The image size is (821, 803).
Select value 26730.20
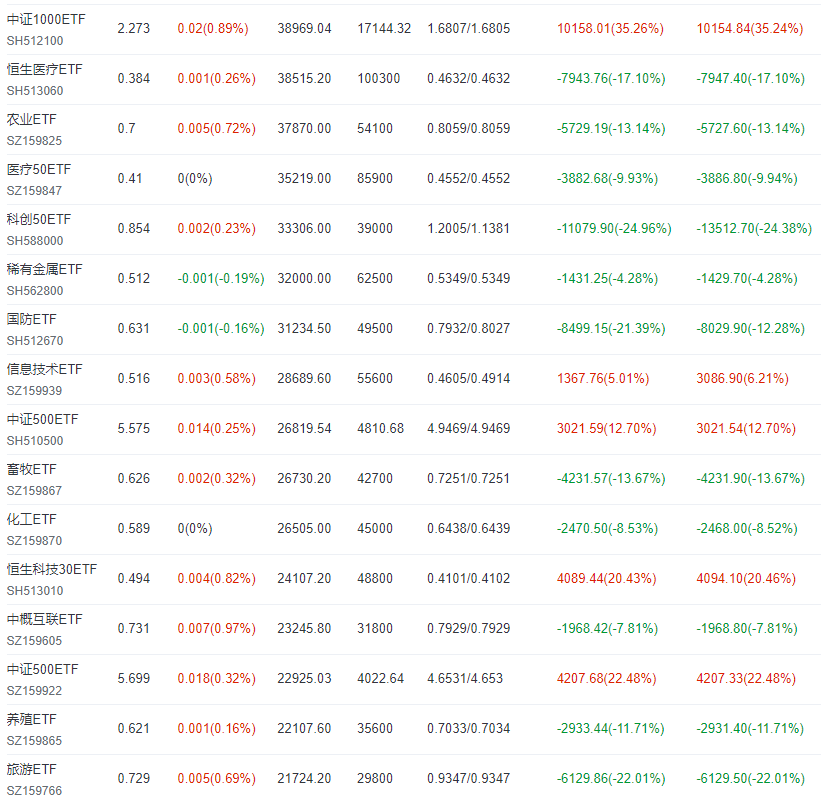click(x=304, y=478)
